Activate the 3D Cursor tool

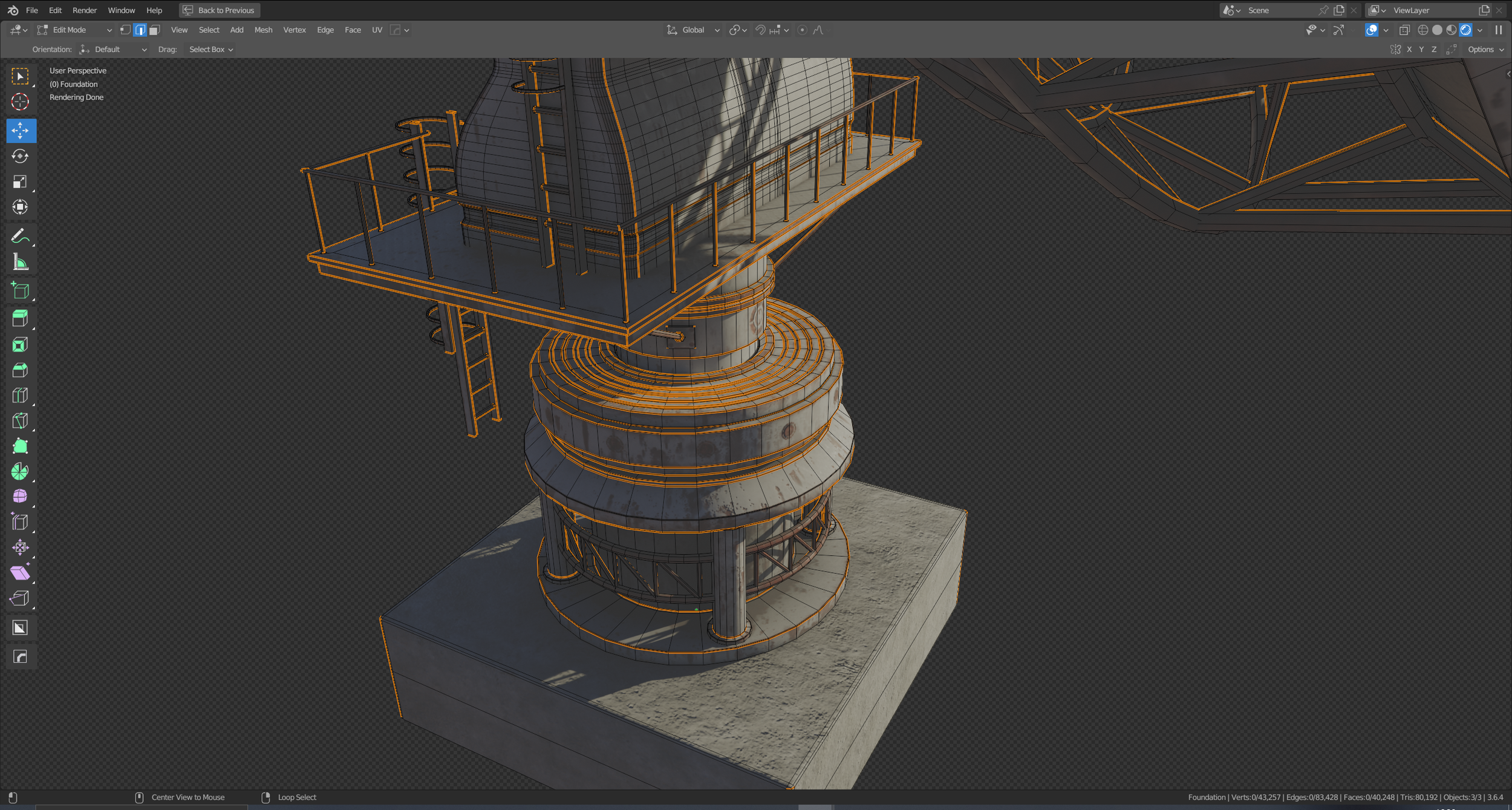[x=20, y=102]
